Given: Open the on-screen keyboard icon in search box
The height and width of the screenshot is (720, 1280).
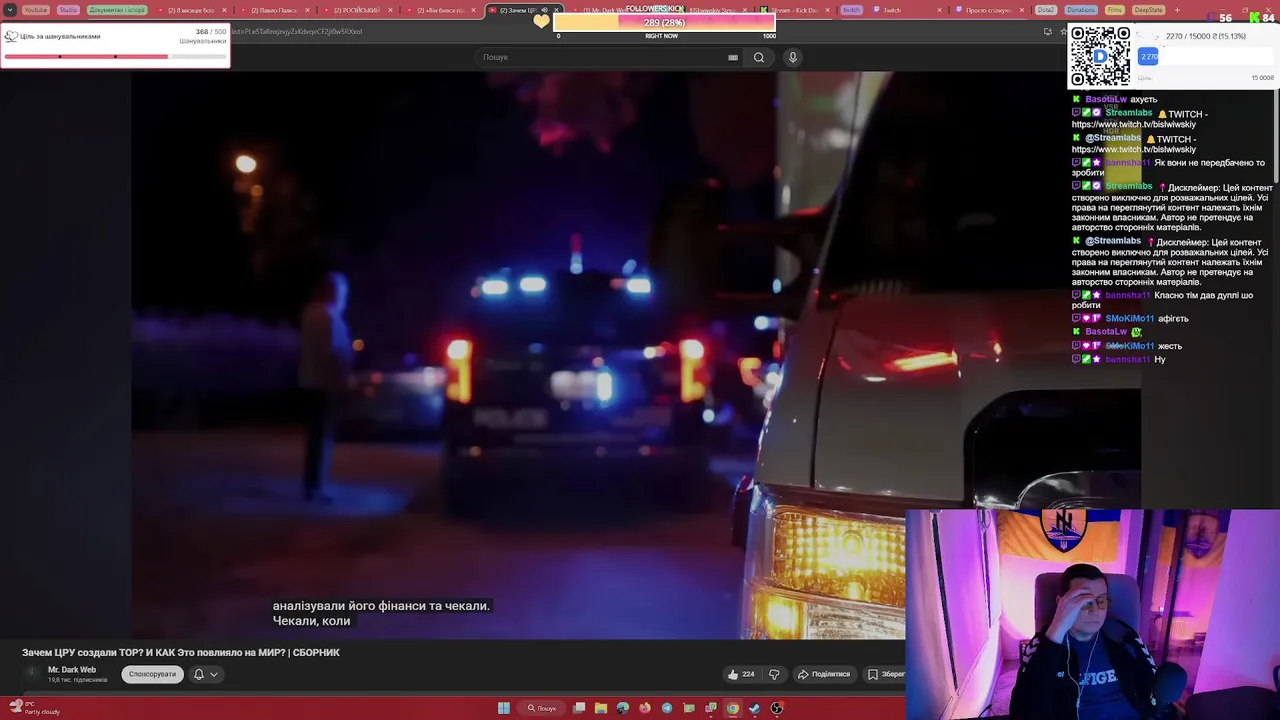Looking at the screenshot, I should coord(733,57).
